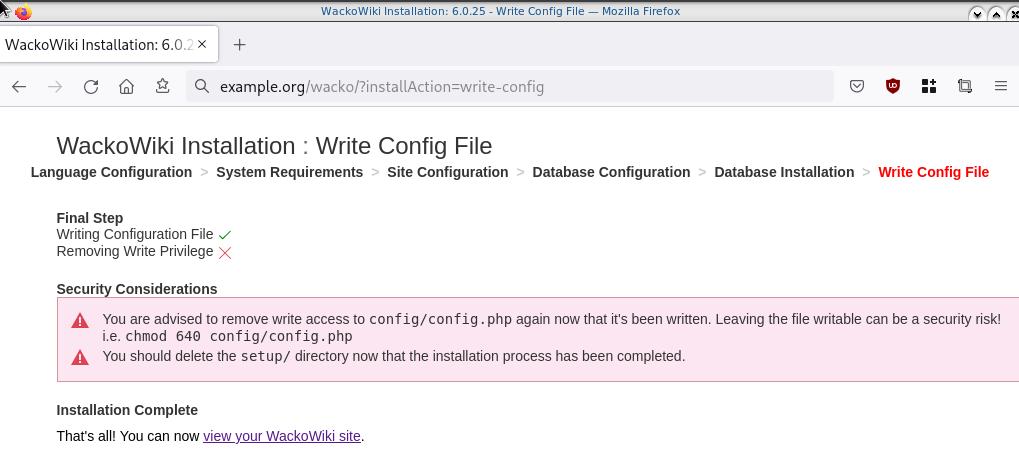This screenshot has height=465, width=1019.
Task: Open the uBlock Origin extension icon
Action: tap(893, 87)
